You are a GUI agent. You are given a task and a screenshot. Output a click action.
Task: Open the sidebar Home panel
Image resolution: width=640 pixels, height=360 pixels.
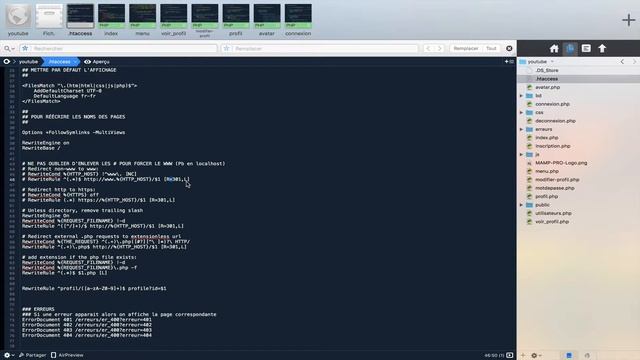pyautogui.click(x=554, y=49)
